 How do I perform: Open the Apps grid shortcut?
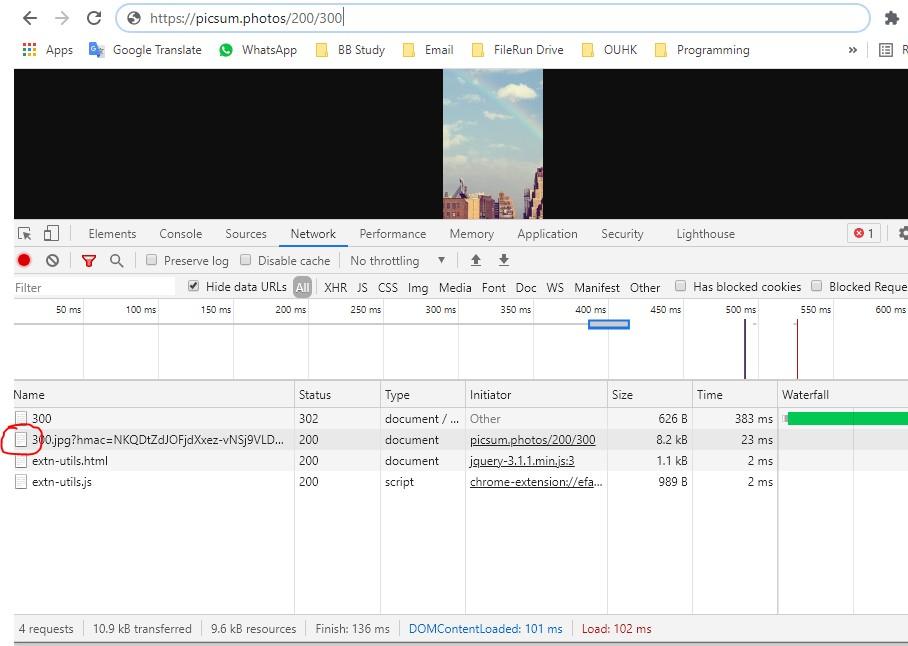tap(47, 50)
